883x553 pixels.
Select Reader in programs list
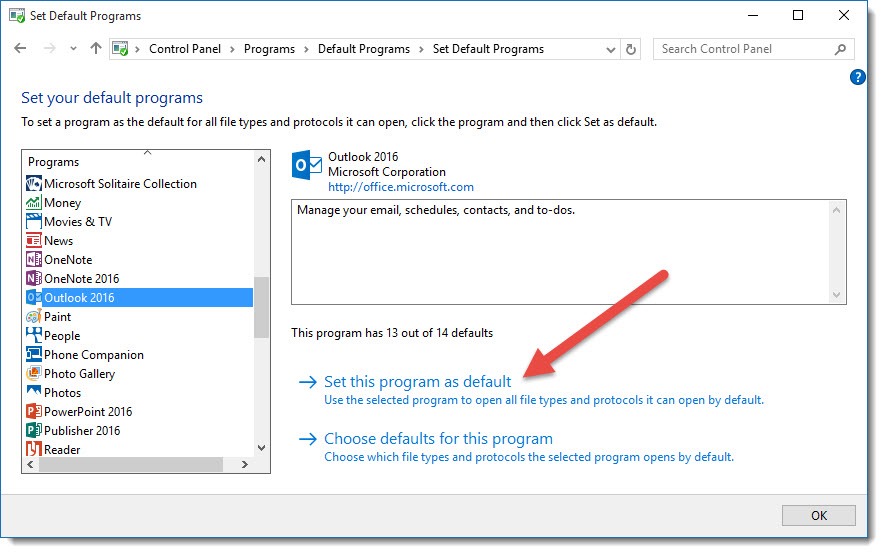(62, 450)
